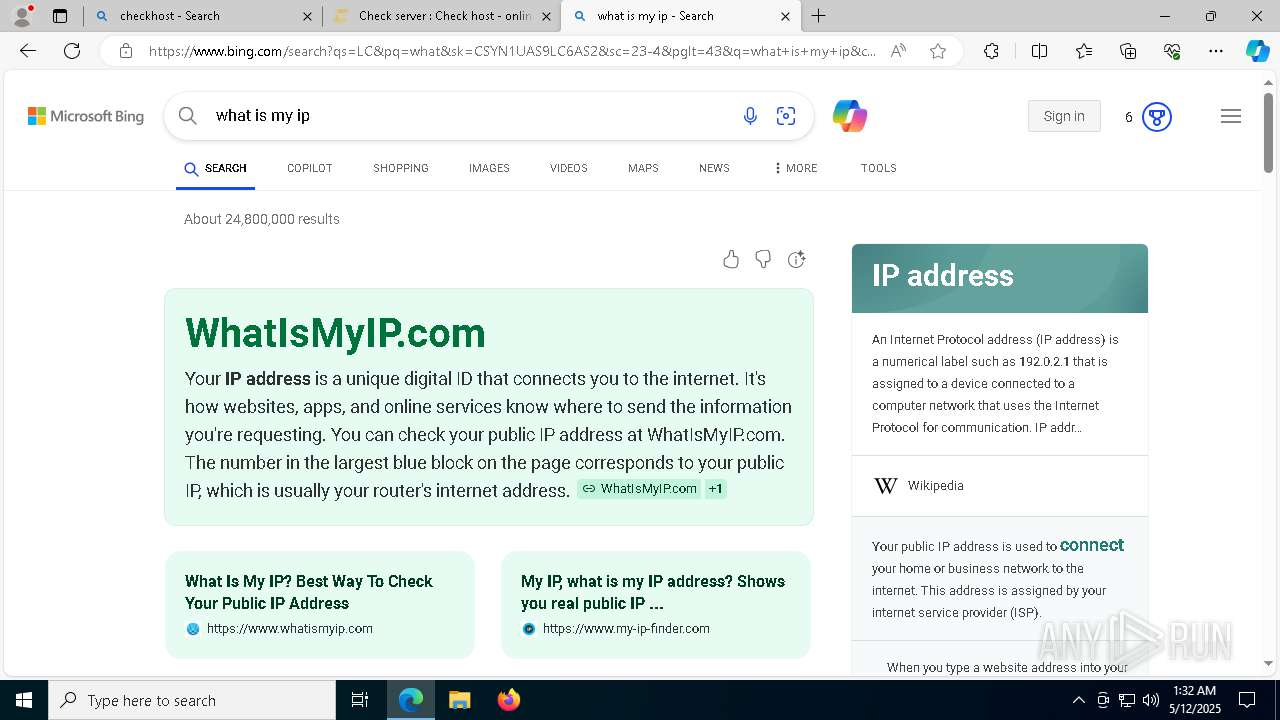This screenshot has height=720, width=1280.
Task: Launch Firefox from taskbar
Action: pos(508,700)
